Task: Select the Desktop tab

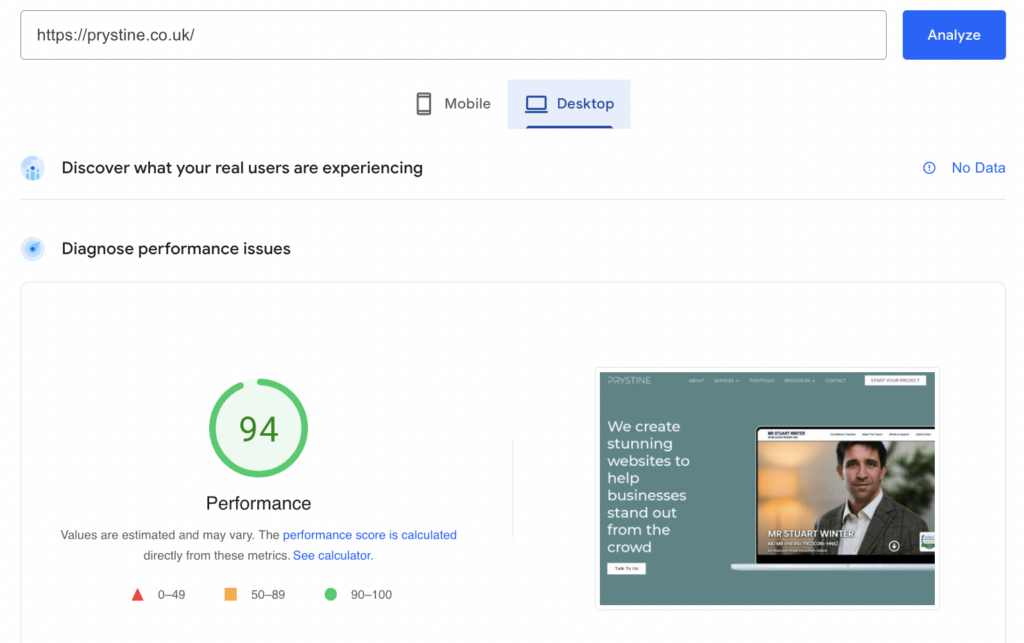Action: click(569, 104)
